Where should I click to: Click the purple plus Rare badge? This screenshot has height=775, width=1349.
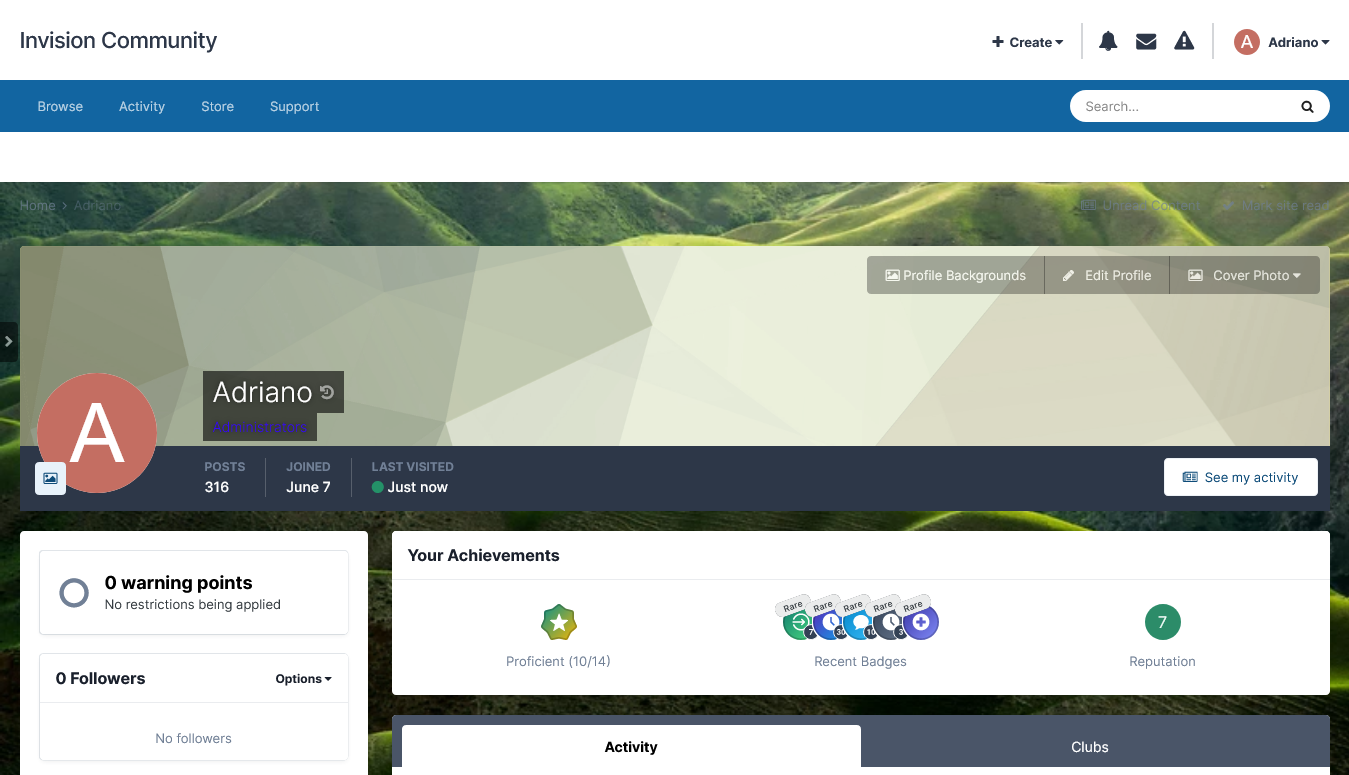coord(921,623)
